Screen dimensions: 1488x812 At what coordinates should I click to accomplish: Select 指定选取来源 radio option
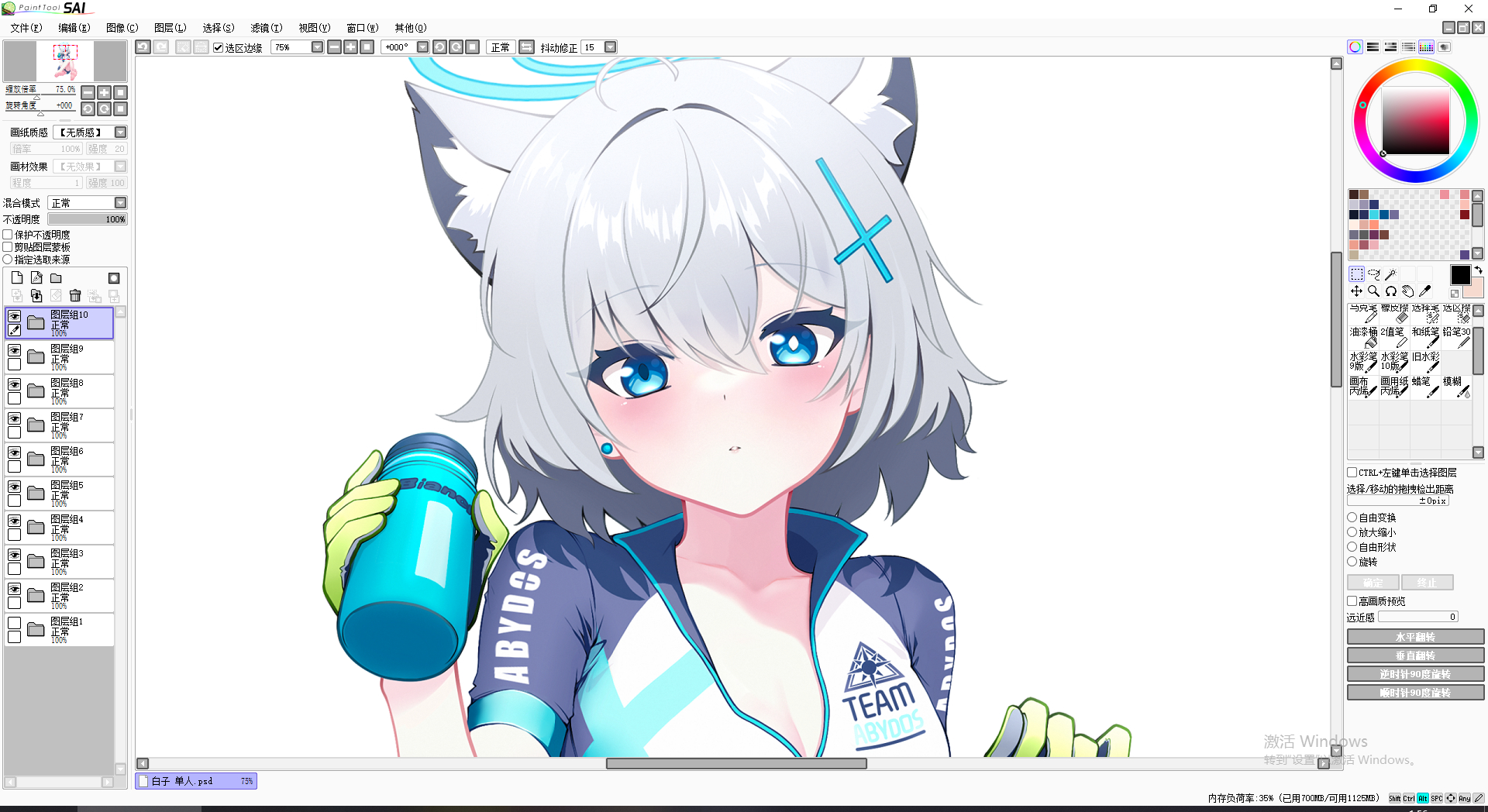click(x=8, y=259)
